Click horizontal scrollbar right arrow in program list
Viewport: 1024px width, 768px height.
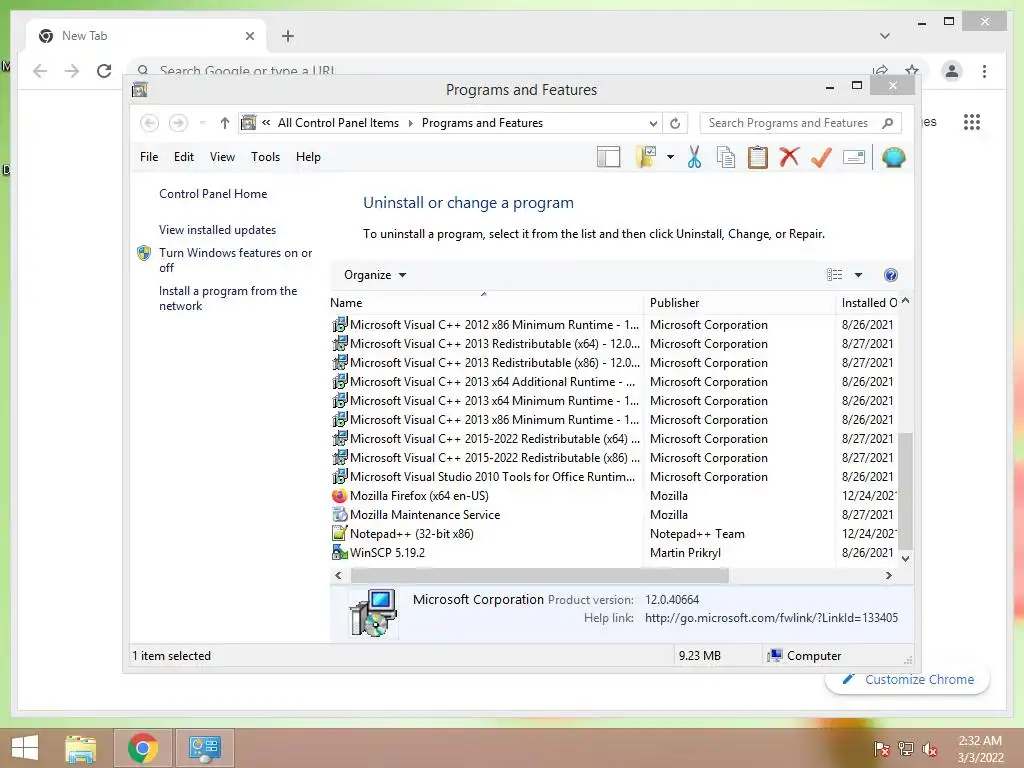[888, 575]
